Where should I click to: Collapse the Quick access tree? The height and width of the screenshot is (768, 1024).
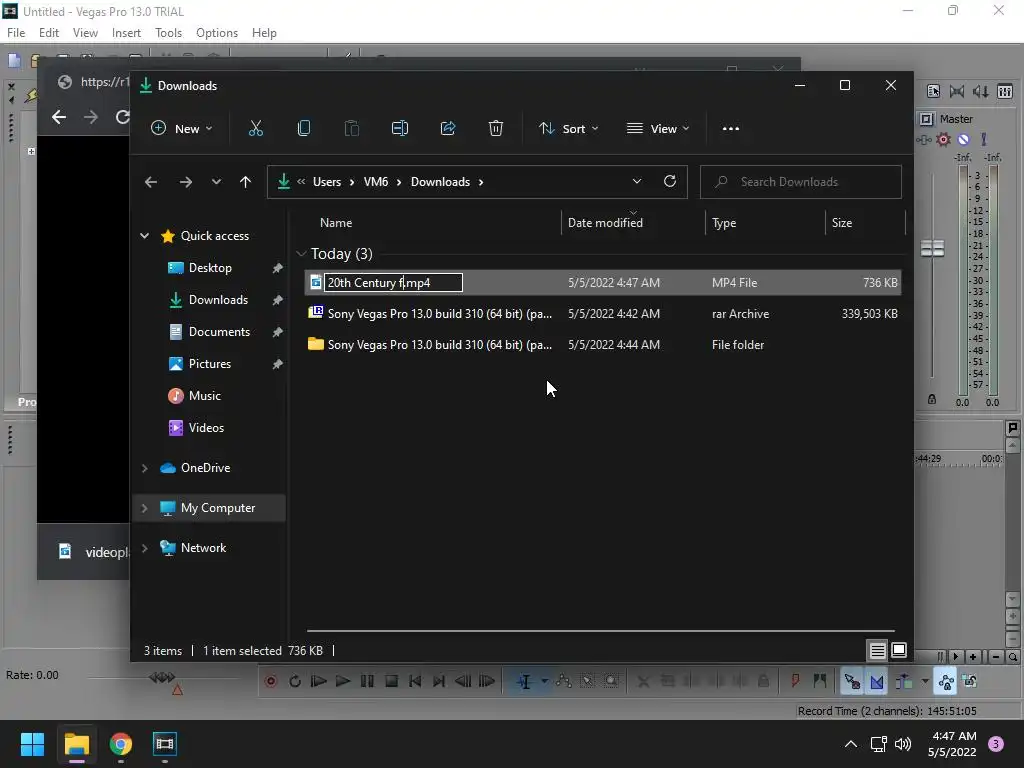click(x=144, y=236)
